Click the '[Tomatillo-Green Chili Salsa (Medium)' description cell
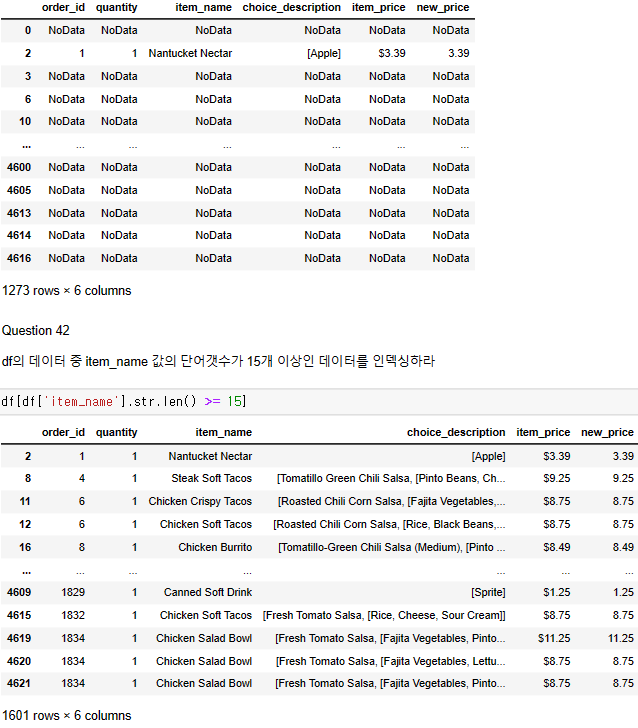 click(x=391, y=547)
